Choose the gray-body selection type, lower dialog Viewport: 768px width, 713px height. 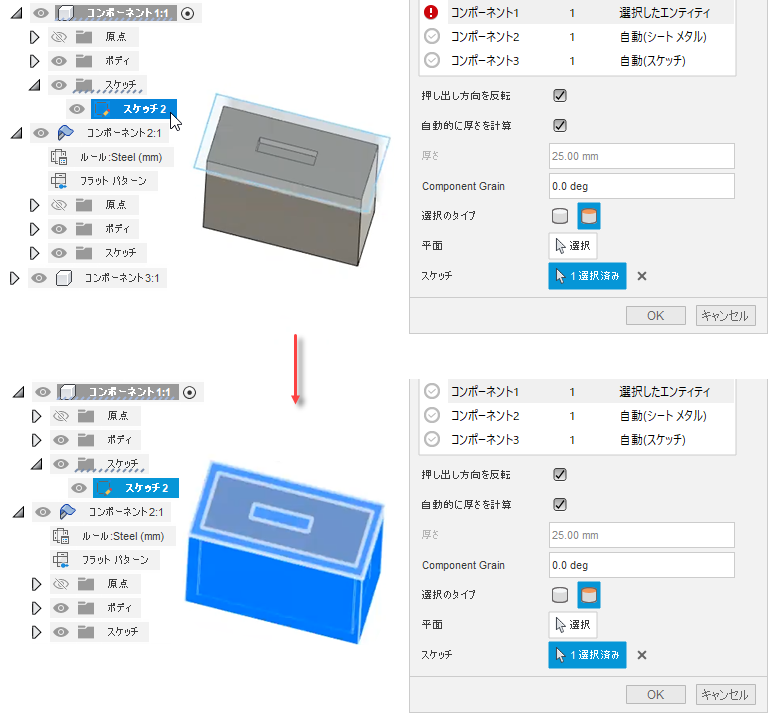pos(560,595)
